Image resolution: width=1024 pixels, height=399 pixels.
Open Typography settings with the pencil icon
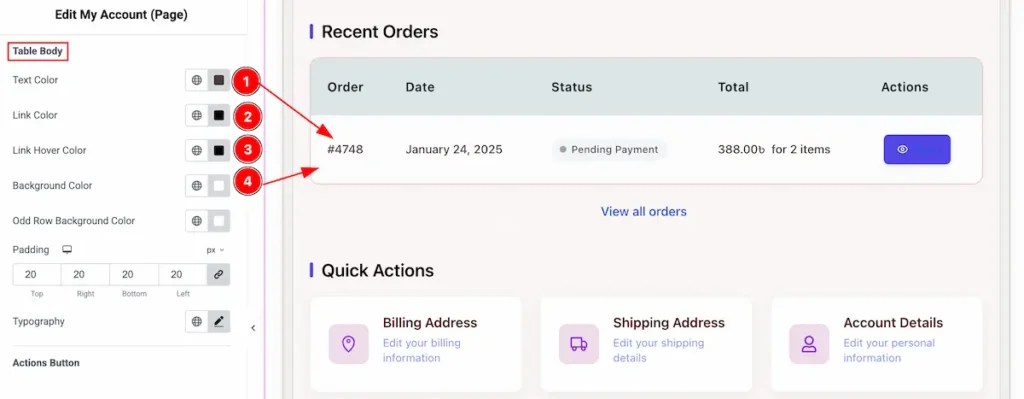[x=219, y=321]
